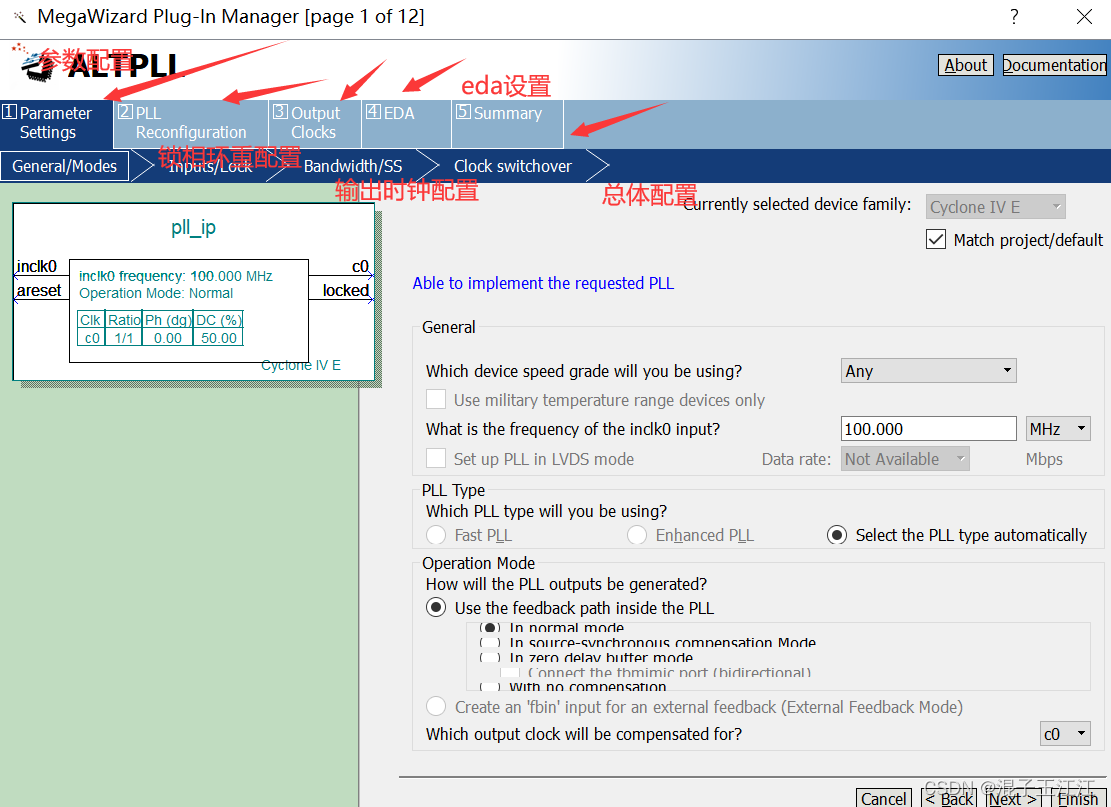Open the MHz frequency unit dropdown
1111x807 pixels.
[x=1058, y=429]
